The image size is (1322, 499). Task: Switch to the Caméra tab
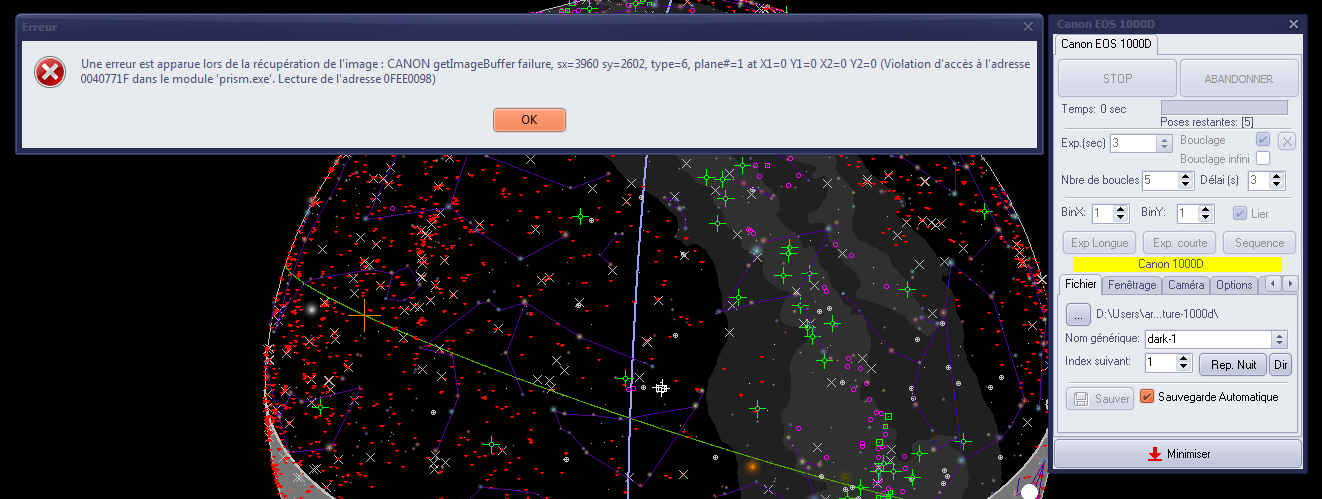[x=1186, y=285]
